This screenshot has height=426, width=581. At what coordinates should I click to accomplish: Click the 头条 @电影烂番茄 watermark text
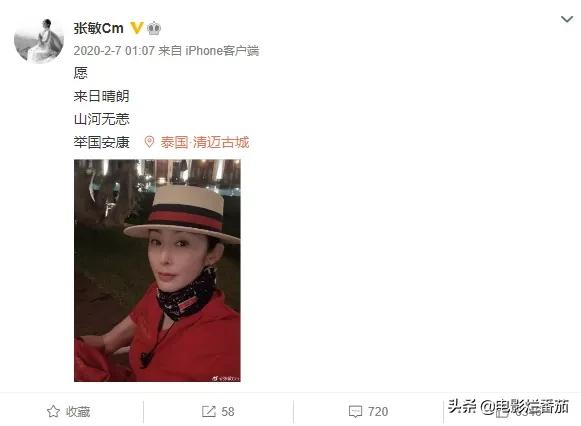[x=508, y=407]
